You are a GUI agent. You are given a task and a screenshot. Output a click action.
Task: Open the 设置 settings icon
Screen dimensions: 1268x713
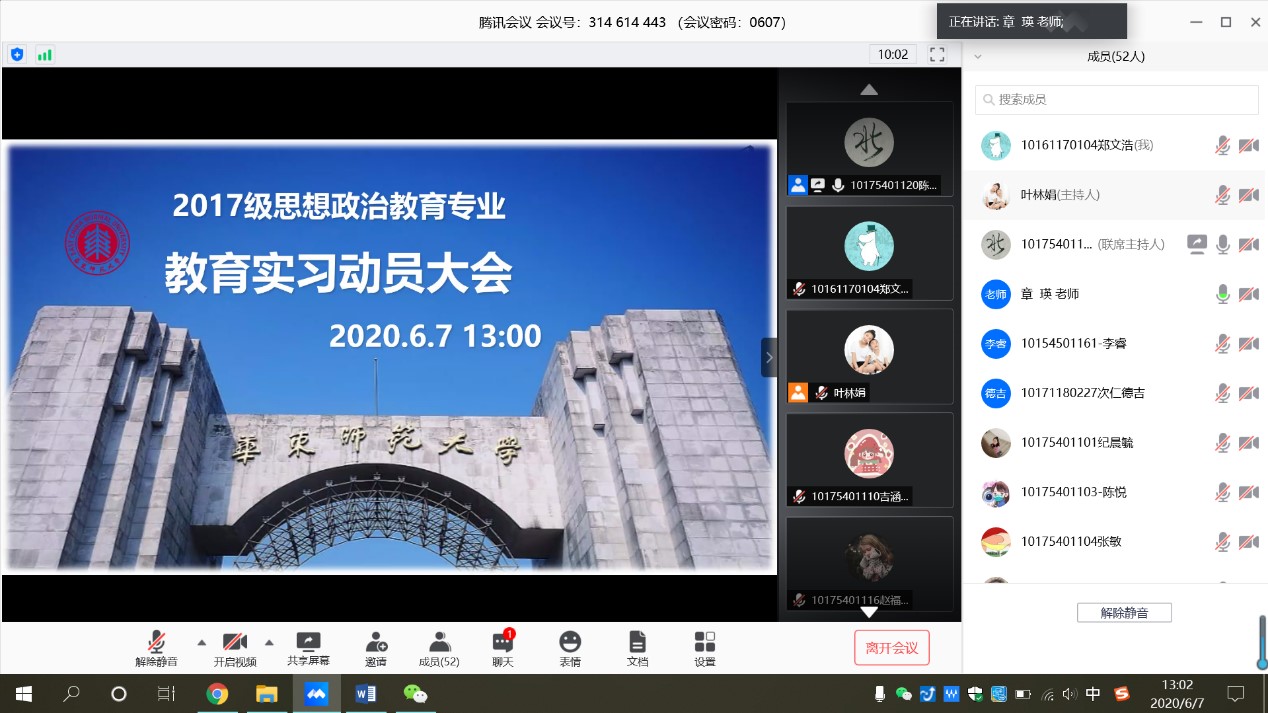pyautogui.click(x=705, y=647)
